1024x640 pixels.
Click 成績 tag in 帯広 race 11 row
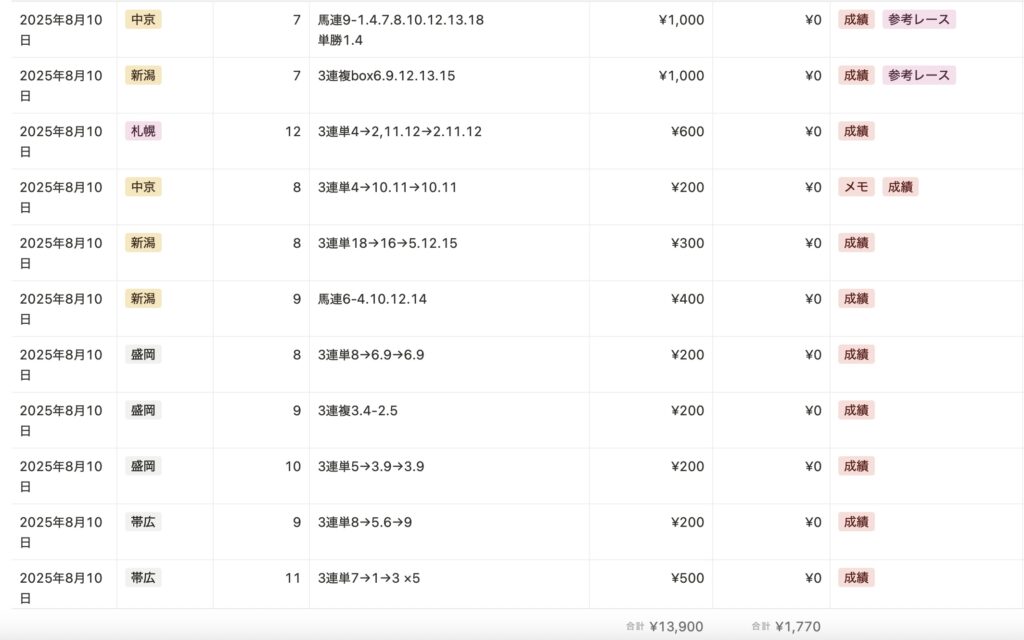point(856,578)
